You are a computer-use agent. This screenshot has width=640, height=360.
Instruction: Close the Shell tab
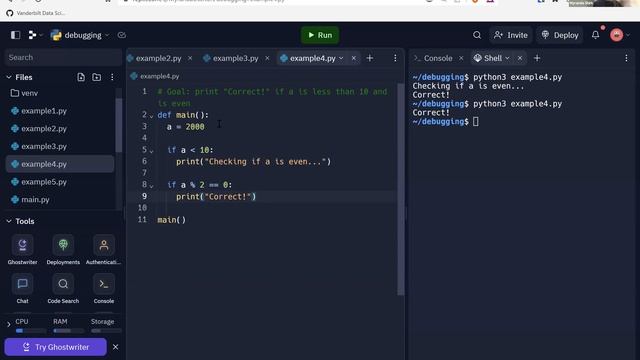(x=520, y=58)
